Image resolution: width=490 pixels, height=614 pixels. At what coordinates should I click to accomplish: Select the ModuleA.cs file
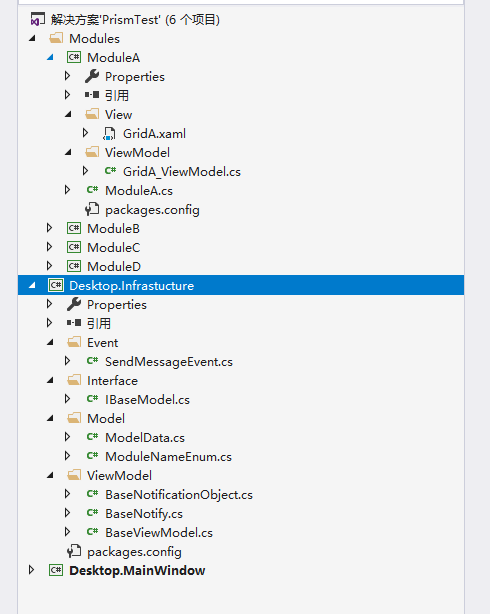[139, 191]
